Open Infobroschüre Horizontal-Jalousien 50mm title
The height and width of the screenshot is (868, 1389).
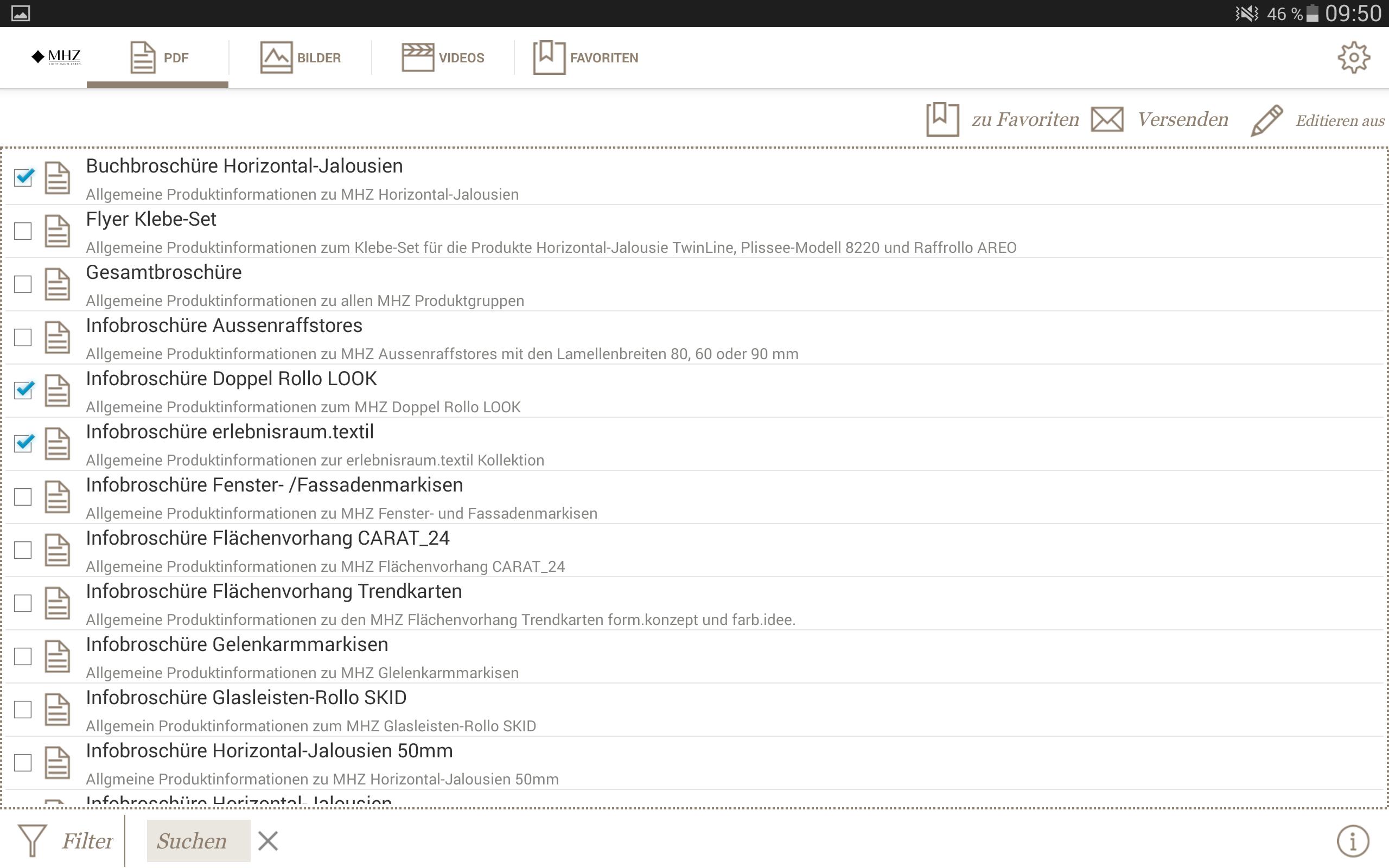(269, 751)
